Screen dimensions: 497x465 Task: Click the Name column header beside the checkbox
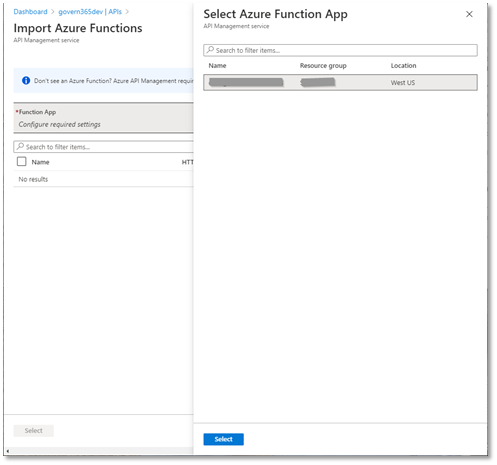pos(40,162)
